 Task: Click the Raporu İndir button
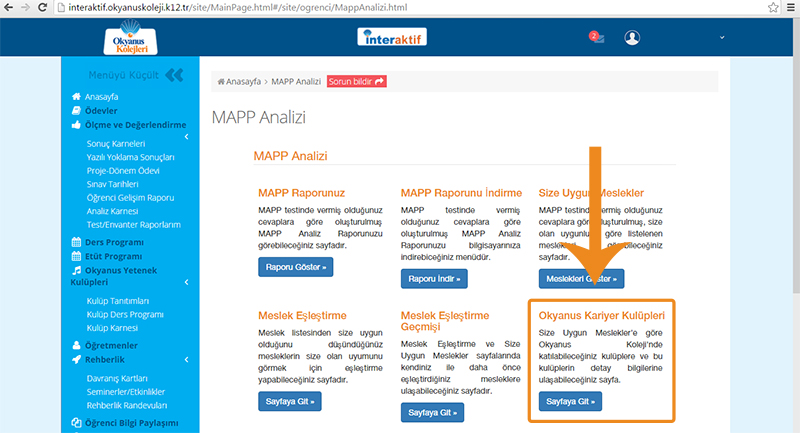pyautogui.click(x=434, y=279)
